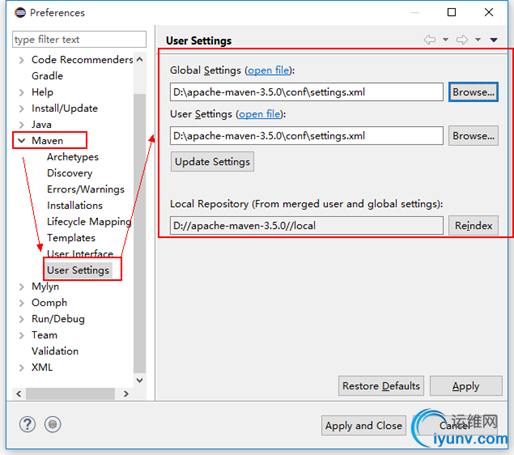Viewport: 514px width, 455px height.
Task: Select Team preferences category
Action: pyautogui.click(x=44, y=335)
